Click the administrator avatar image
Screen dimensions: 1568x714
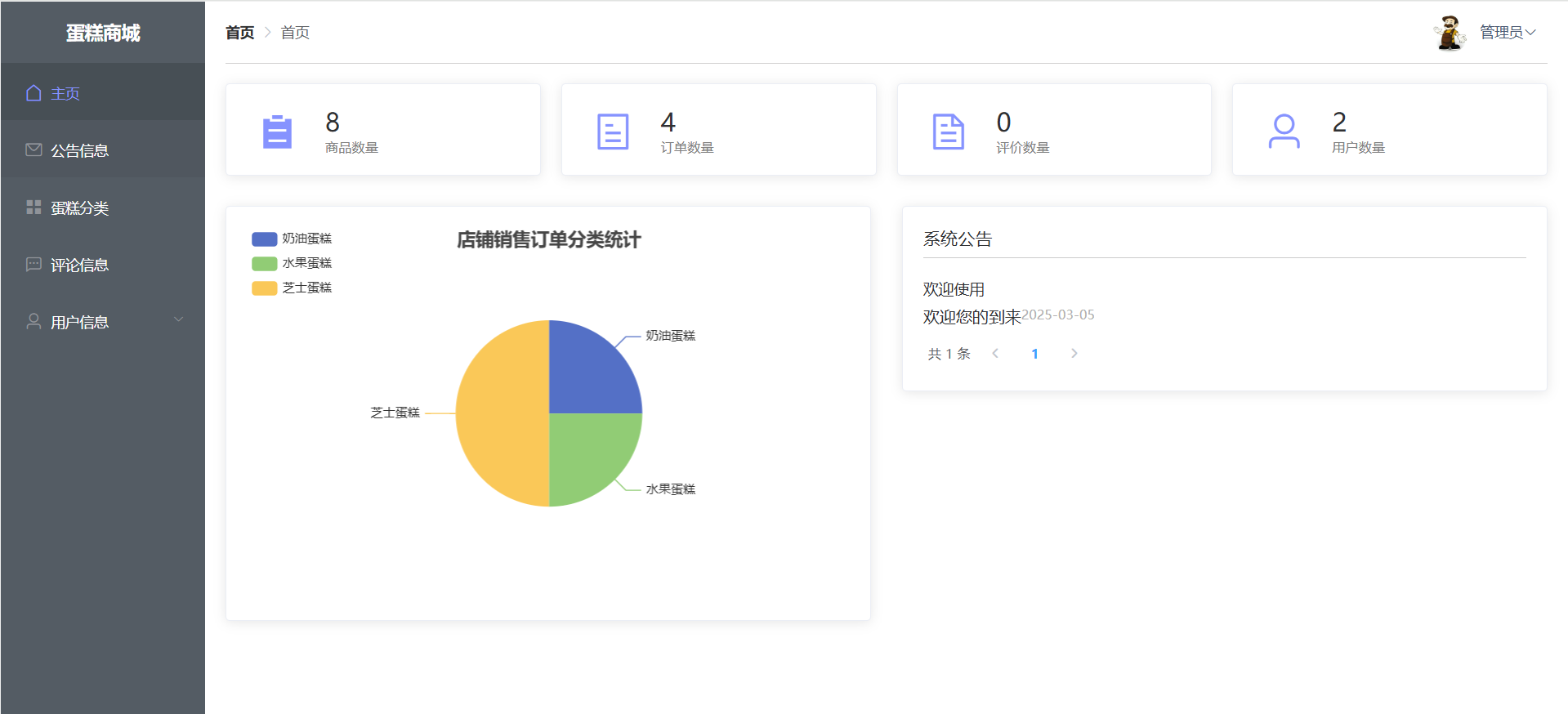click(x=1450, y=33)
